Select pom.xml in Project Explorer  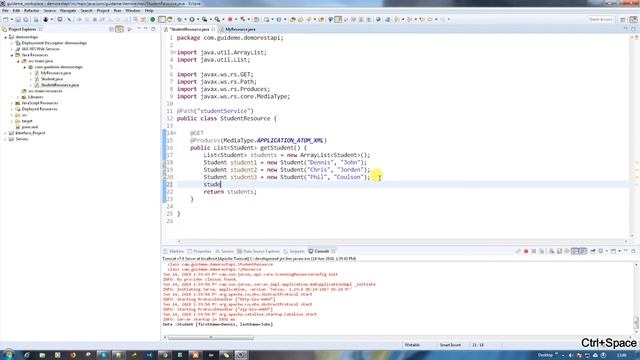tap(29, 127)
